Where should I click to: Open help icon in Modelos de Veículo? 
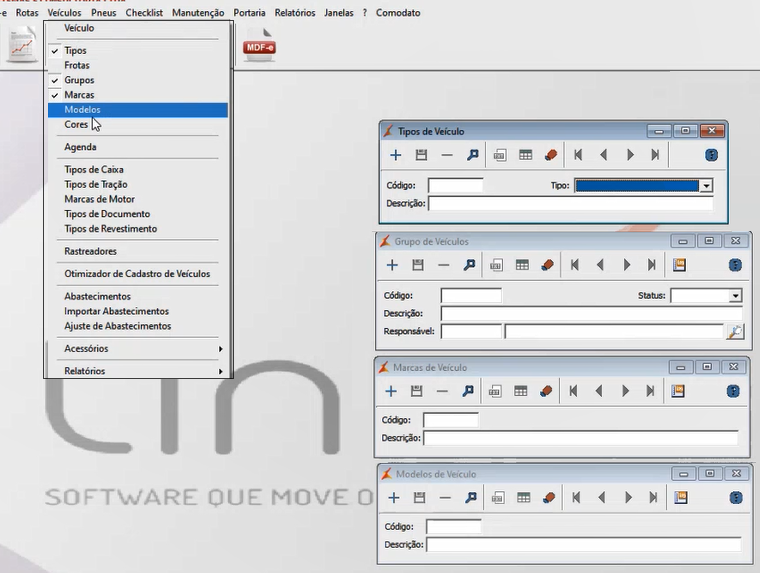pyautogui.click(x=736, y=498)
